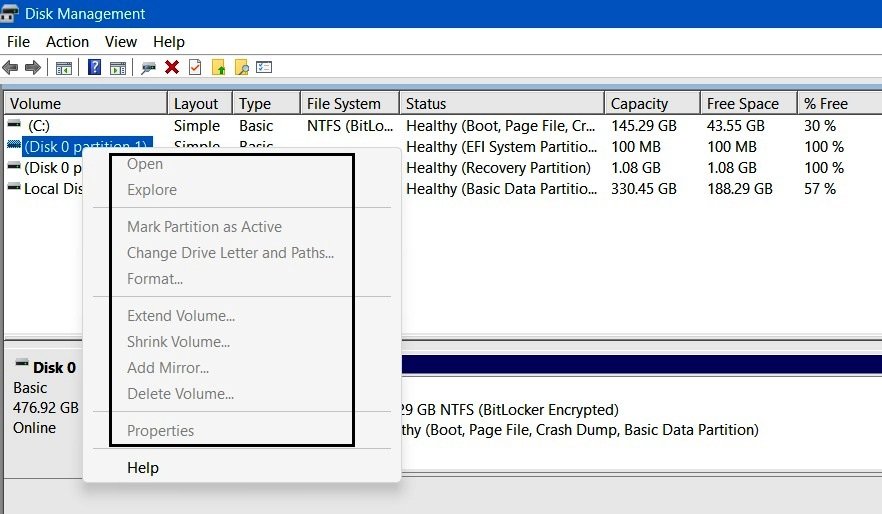Click Open in the context menu
The width and height of the screenshot is (882, 514).
pyautogui.click(x=145, y=164)
